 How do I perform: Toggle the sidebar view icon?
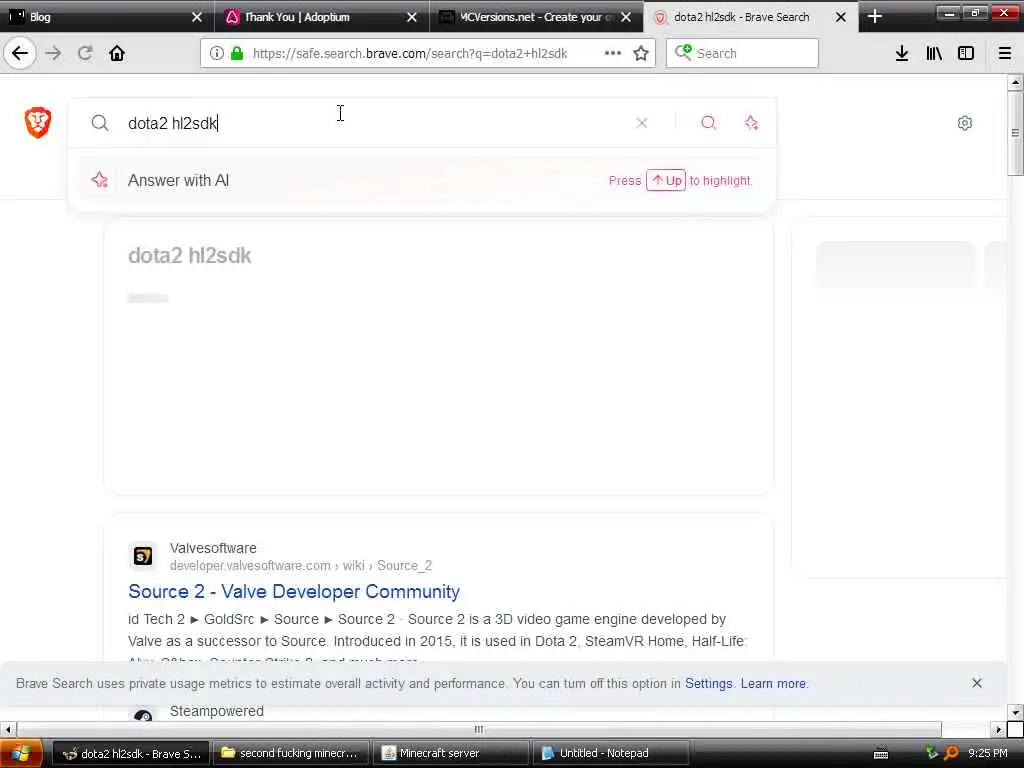pyautogui.click(x=966, y=53)
